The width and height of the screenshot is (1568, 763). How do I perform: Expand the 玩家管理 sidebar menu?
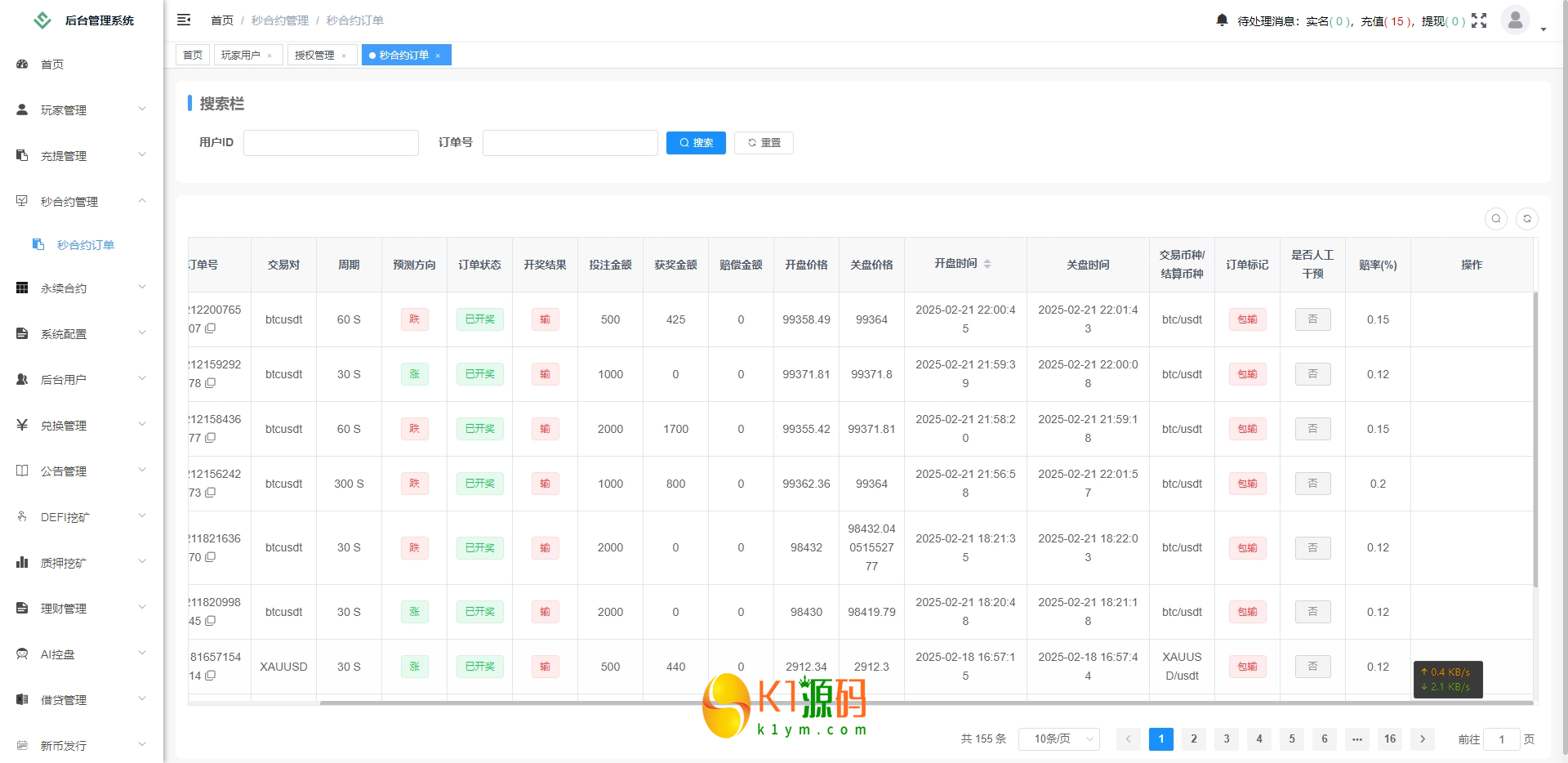82,109
